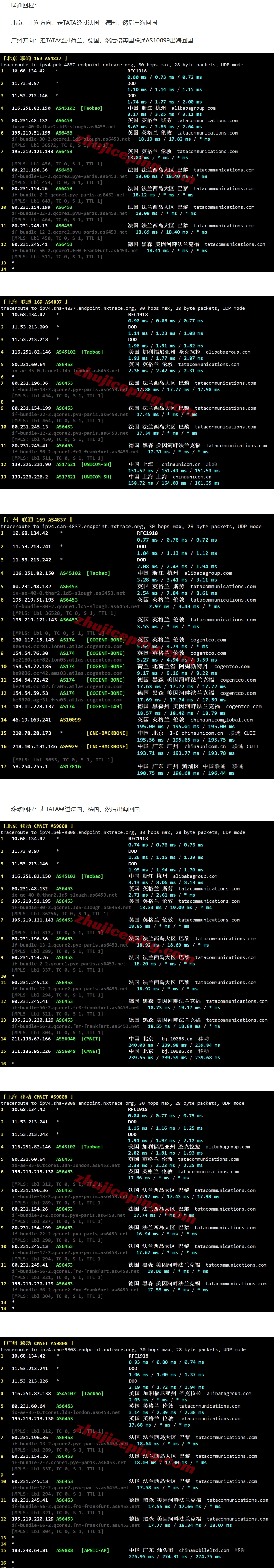
Task: Click the latency '198.75 ms / 196.68 ms / 196.44 ms'
Action: click(x=186, y=773)
